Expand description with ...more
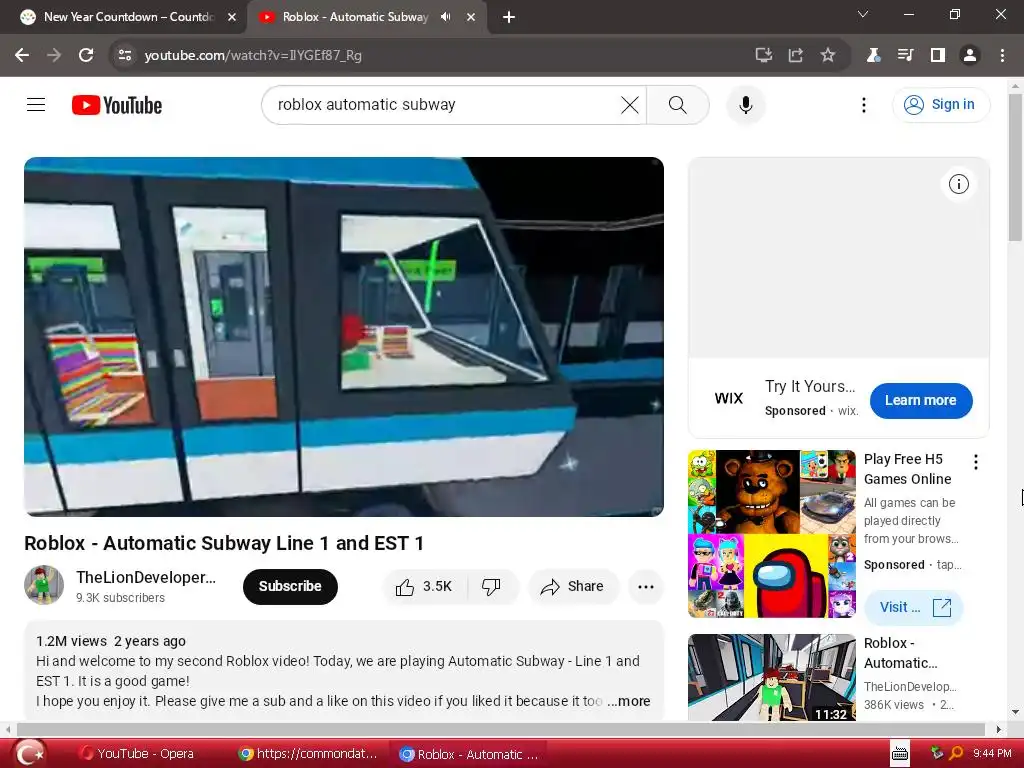1024x768 pixels. 629,701
